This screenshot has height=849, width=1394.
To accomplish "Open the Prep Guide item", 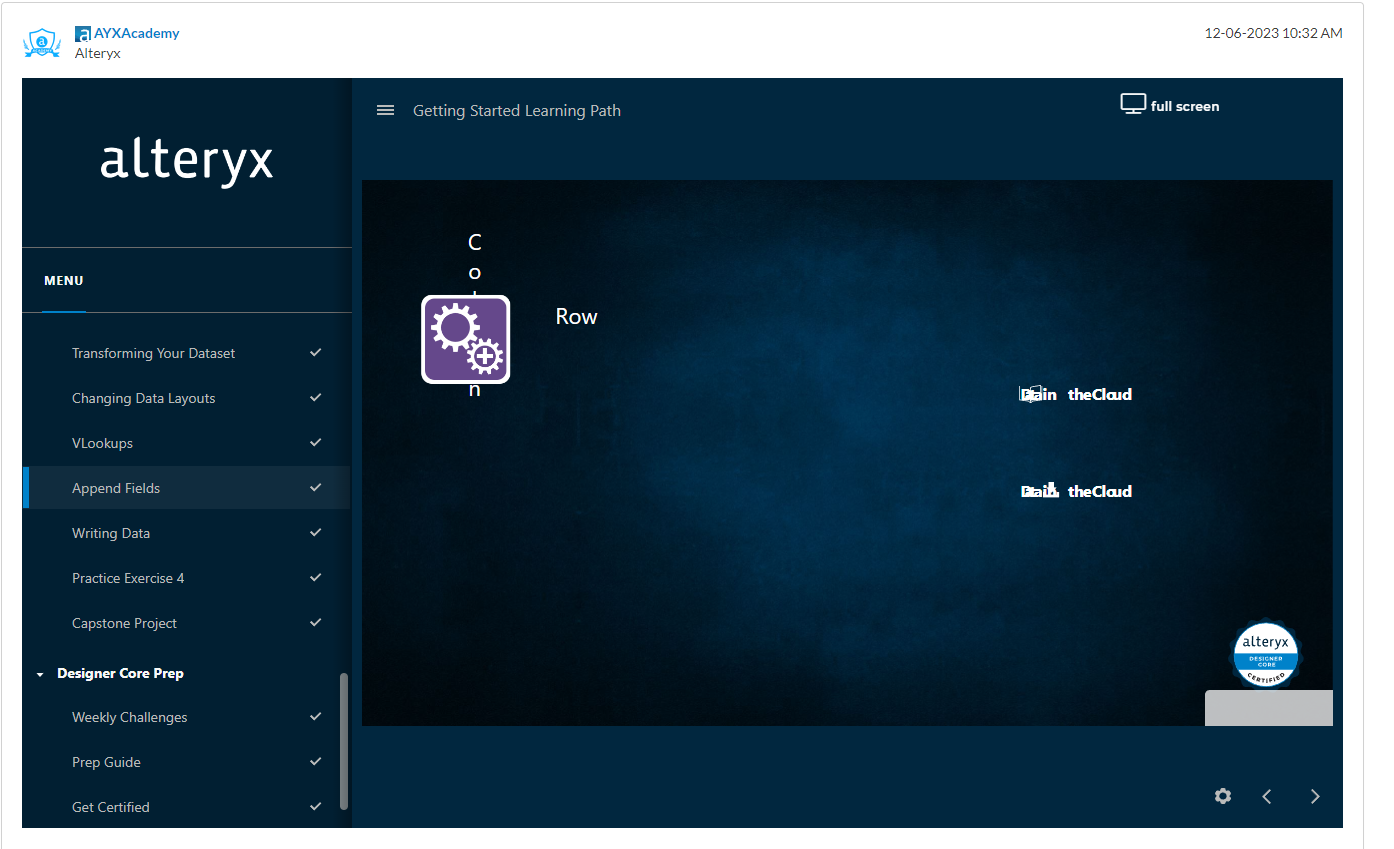I will click(x=106, y=762).
